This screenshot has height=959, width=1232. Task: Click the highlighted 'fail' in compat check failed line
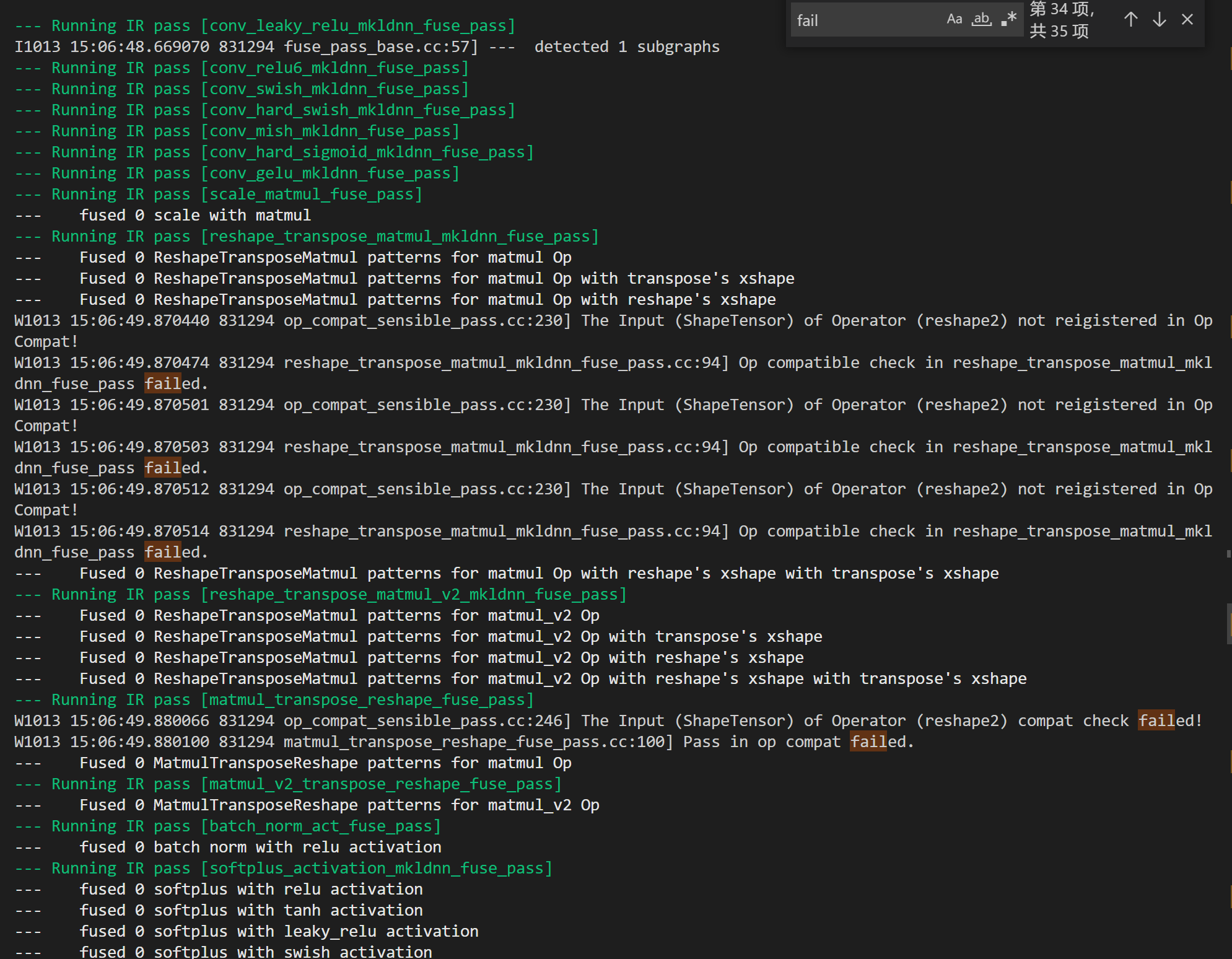point(1157,720)
